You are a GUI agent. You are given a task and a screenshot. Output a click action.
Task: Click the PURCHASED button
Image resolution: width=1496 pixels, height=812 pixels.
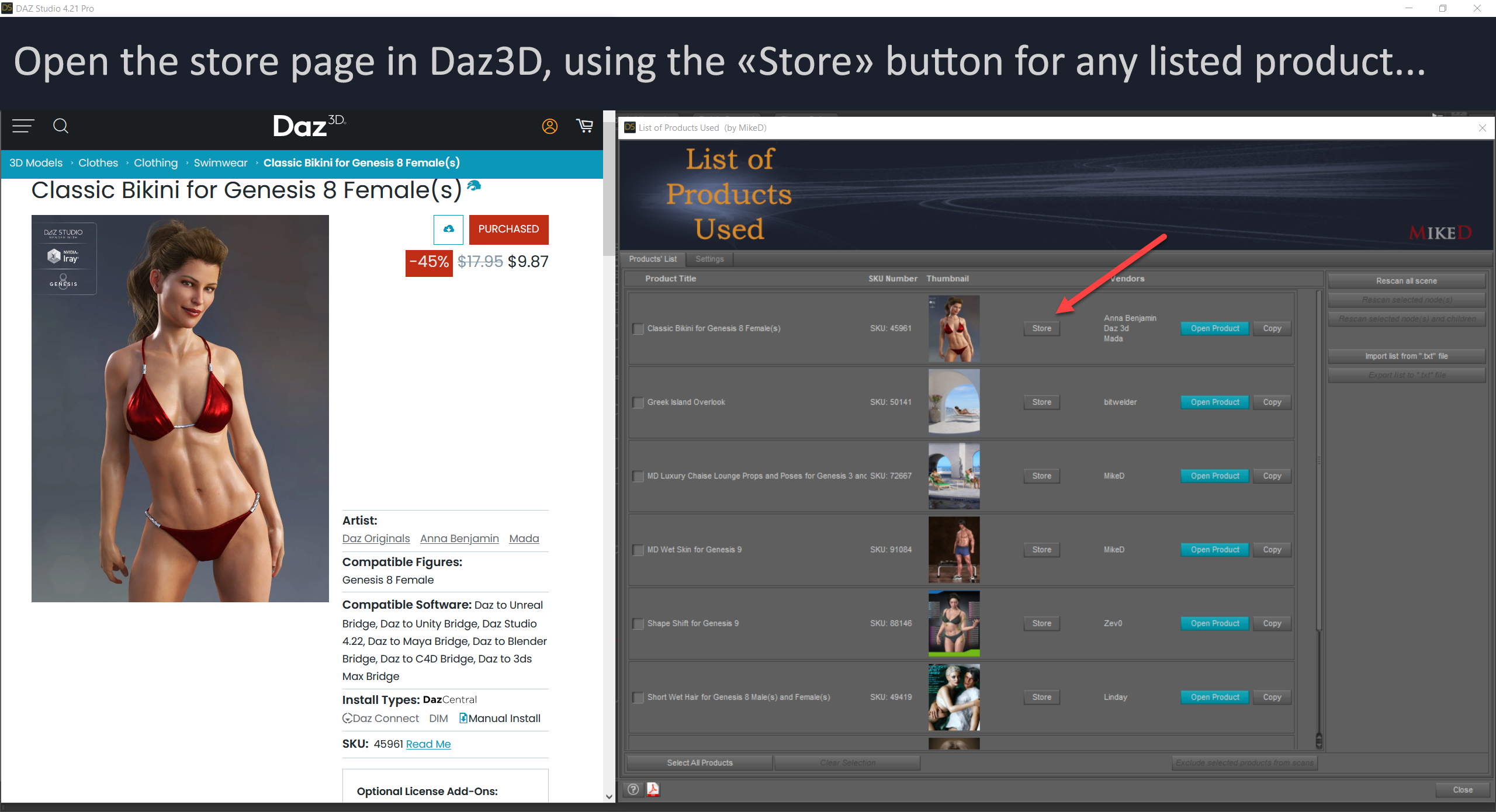click(x=508, y=229)
